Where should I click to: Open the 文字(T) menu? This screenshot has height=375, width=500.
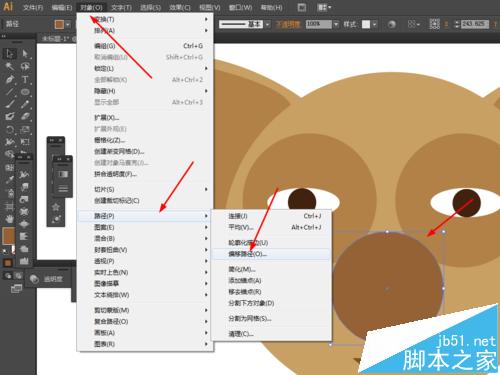[x=121, y=7]
